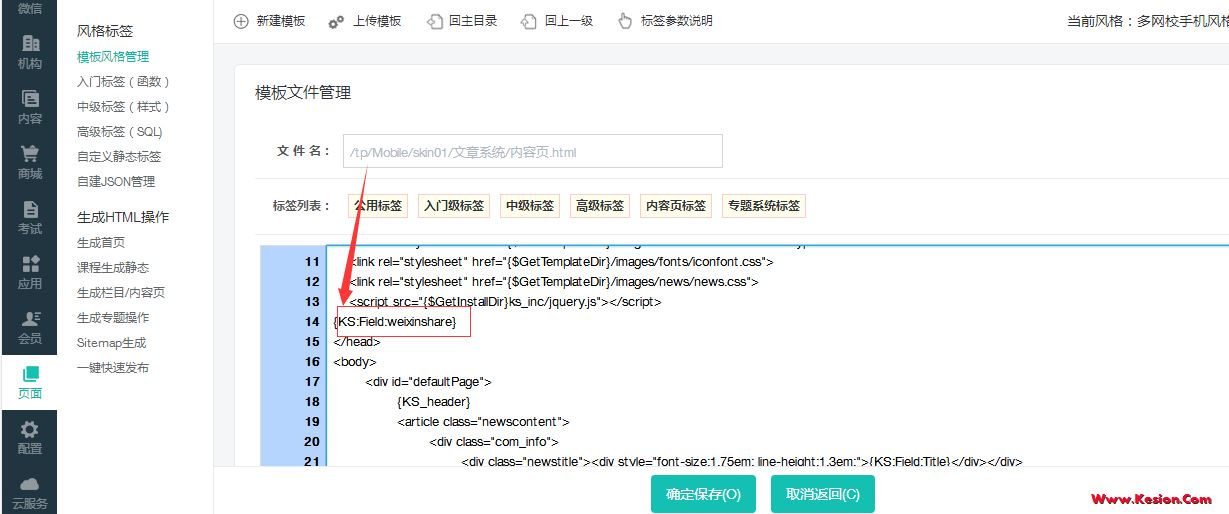
Task: Open the 商城 shopping cart section
Action: 29,162
